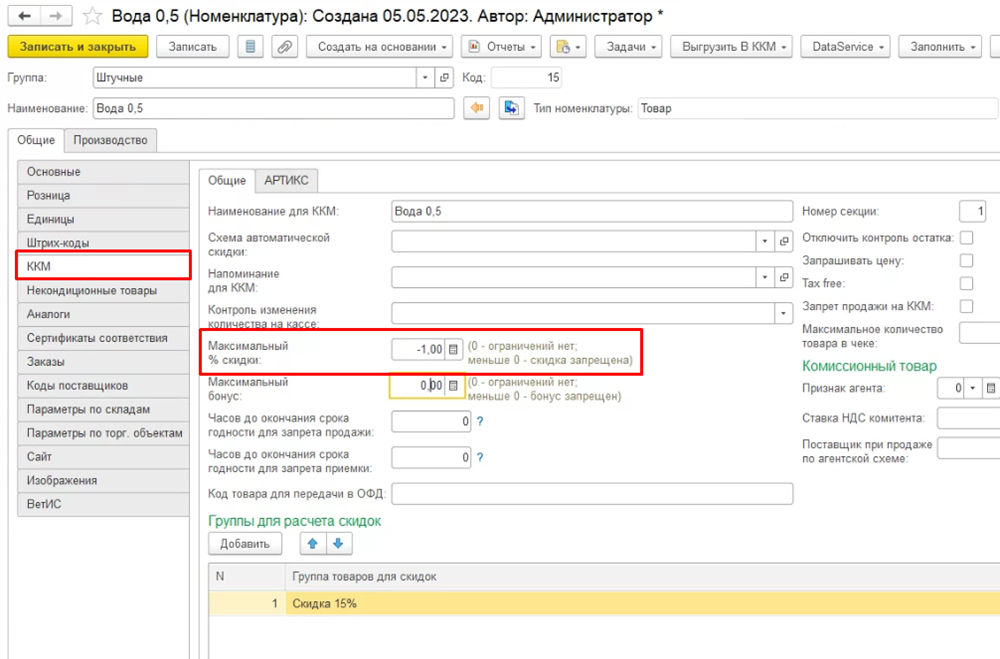Click the document list icon in toolbar
The height and width of the screenshot is (659, 1000).
coord(250,47)
